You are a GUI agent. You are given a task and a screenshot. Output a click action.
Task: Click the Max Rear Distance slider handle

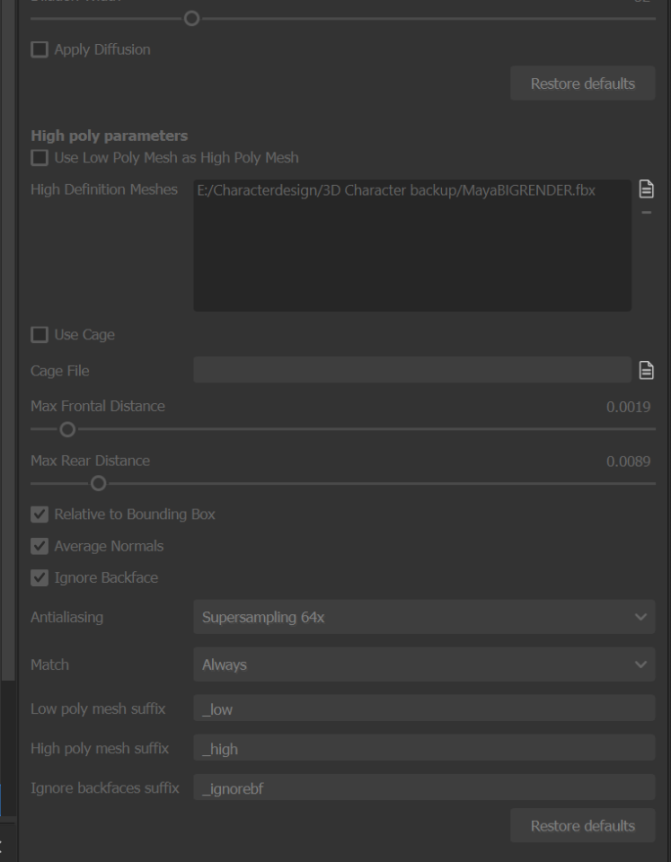pos(98,484)
